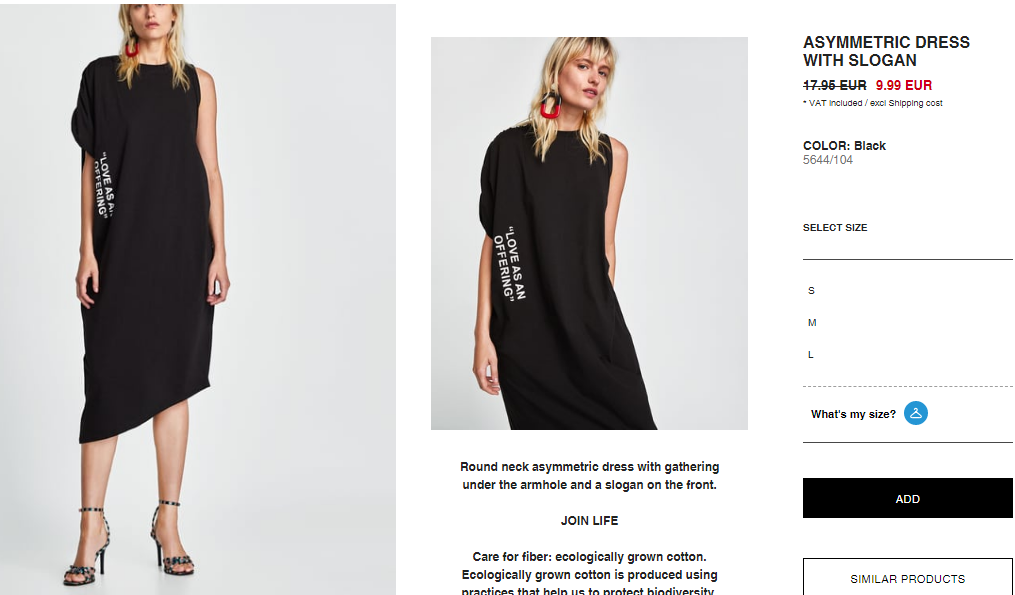
Task: Click the crossed-out 17.95 EUR price
Action: 834,85
